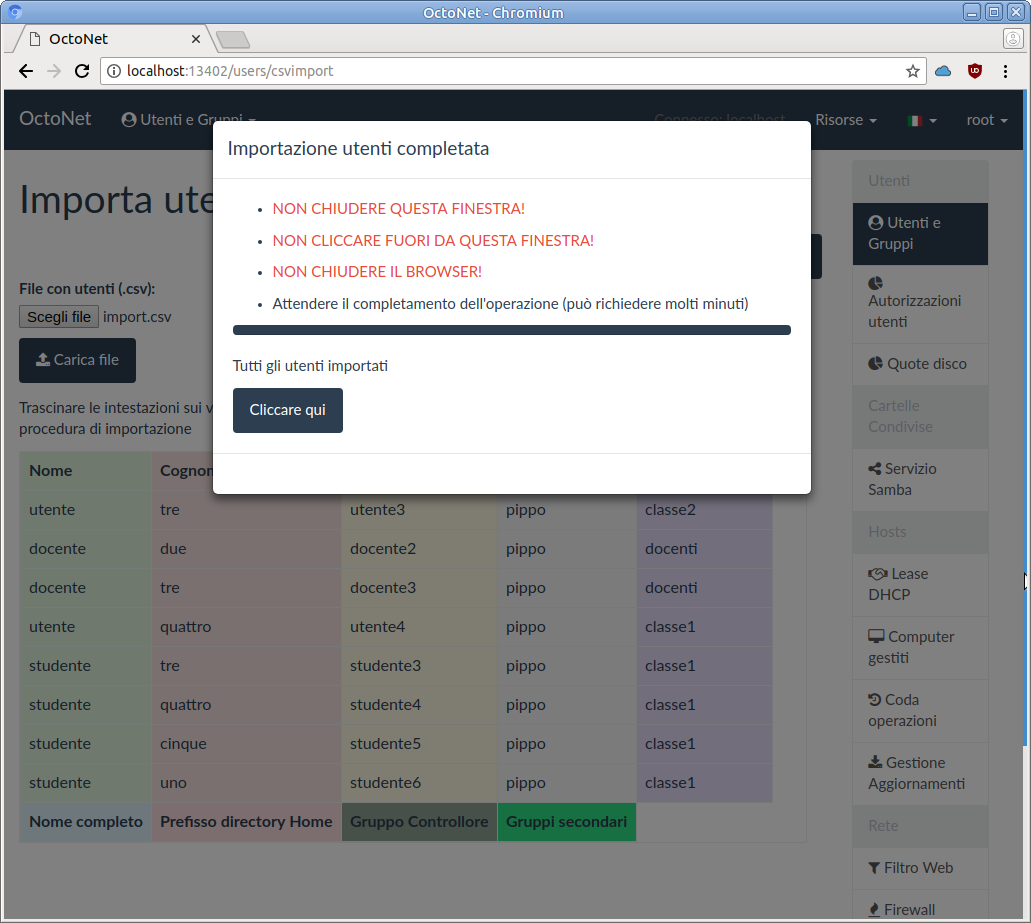Viewport: 1031px width, 923px height.
Task: Click the 'utente4' table cell
Action: (x=420, y=627)
